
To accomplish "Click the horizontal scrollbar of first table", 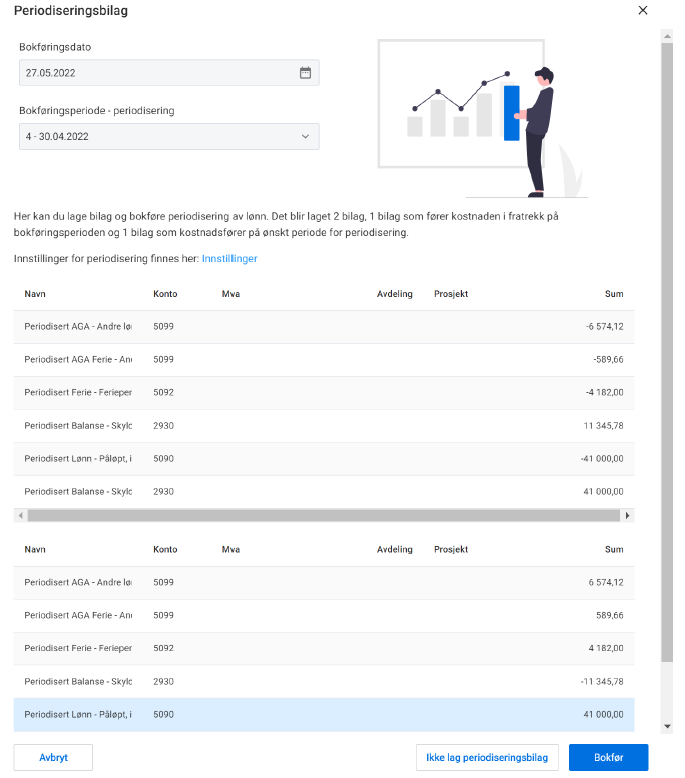I will click(320, 516).
